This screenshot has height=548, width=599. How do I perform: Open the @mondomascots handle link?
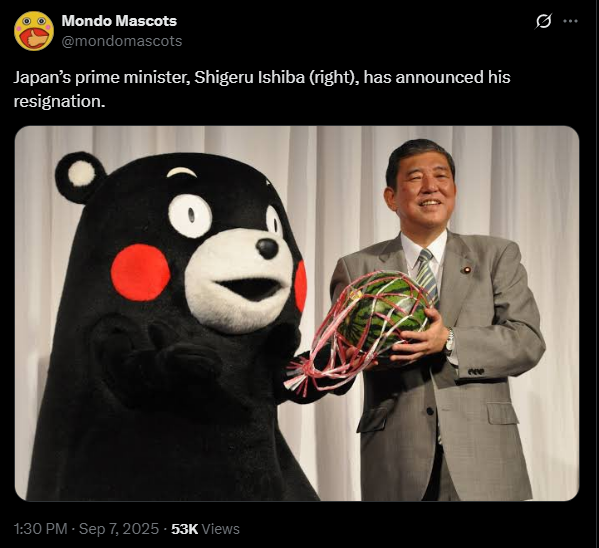point(122,41)
